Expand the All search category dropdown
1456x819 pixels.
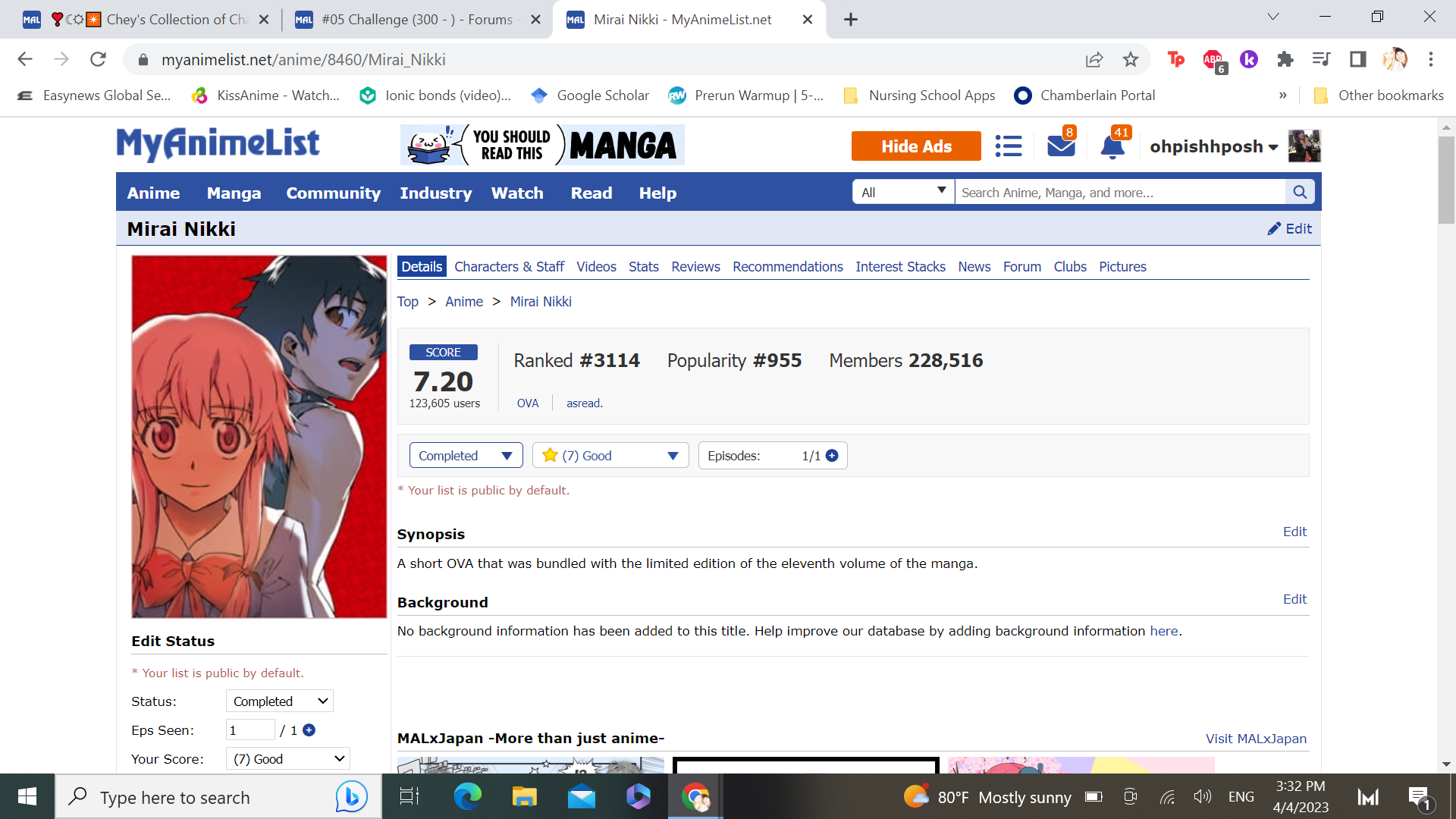(x=902, y=193)
